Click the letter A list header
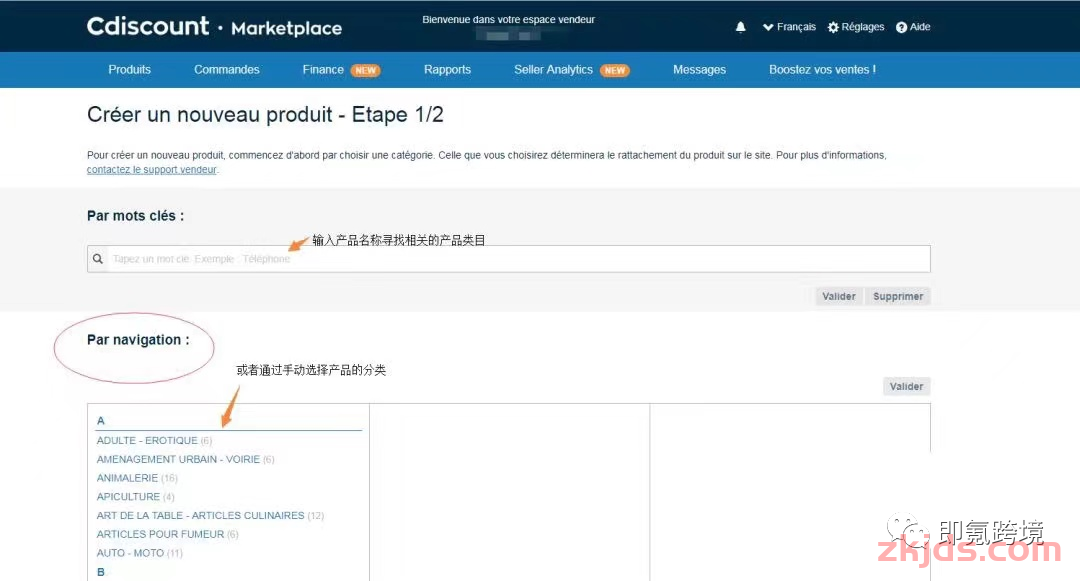Image resolution: width=1080 pixels, height=581 pixels. pos(101,421)
